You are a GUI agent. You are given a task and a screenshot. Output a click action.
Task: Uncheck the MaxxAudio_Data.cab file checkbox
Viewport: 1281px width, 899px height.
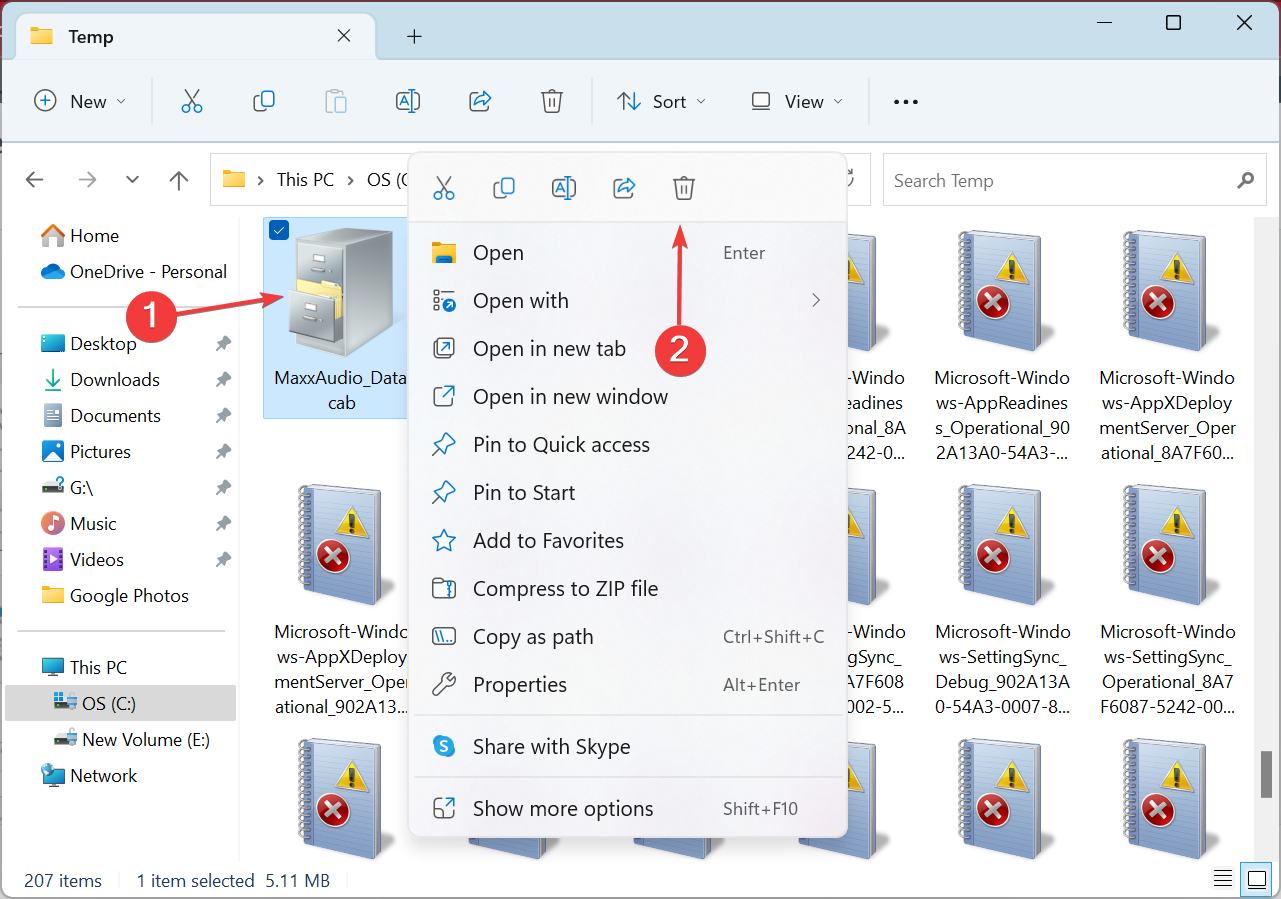tap(279, 231)
